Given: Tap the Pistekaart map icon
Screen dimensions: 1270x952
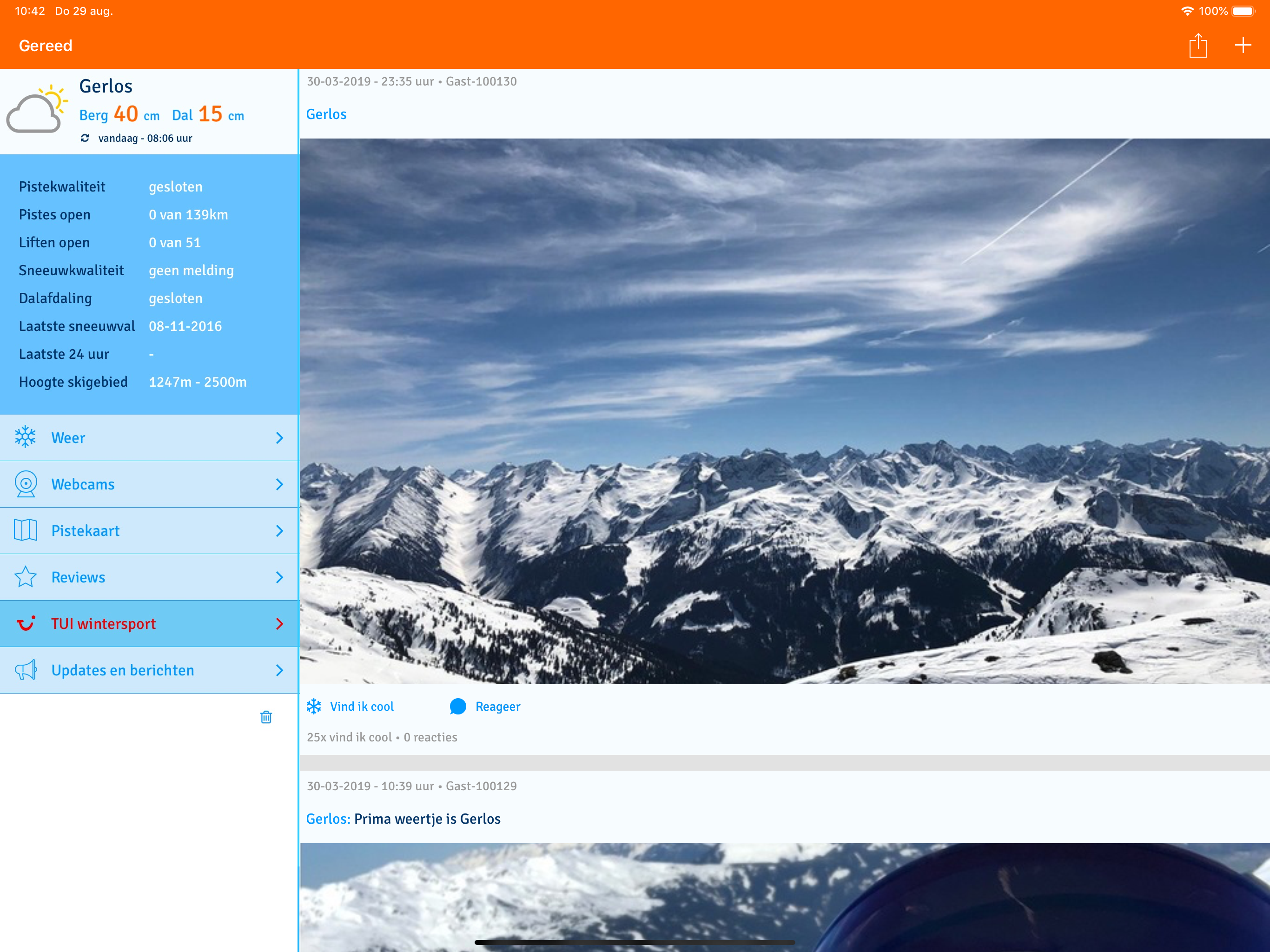Looking at the screenshot, I should coord(26,530).
